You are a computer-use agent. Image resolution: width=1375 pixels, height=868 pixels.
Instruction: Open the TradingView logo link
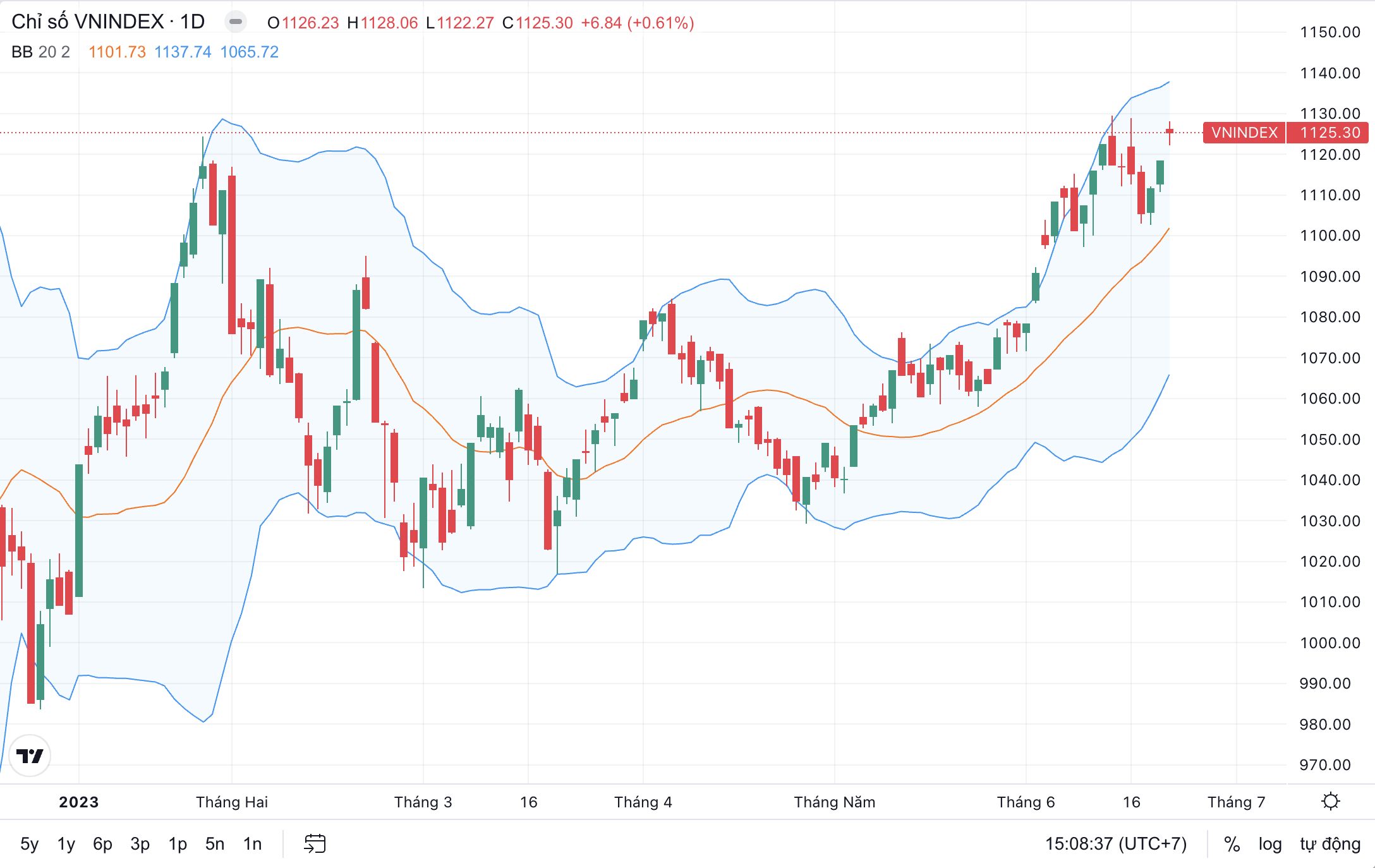tap(30, 756)
